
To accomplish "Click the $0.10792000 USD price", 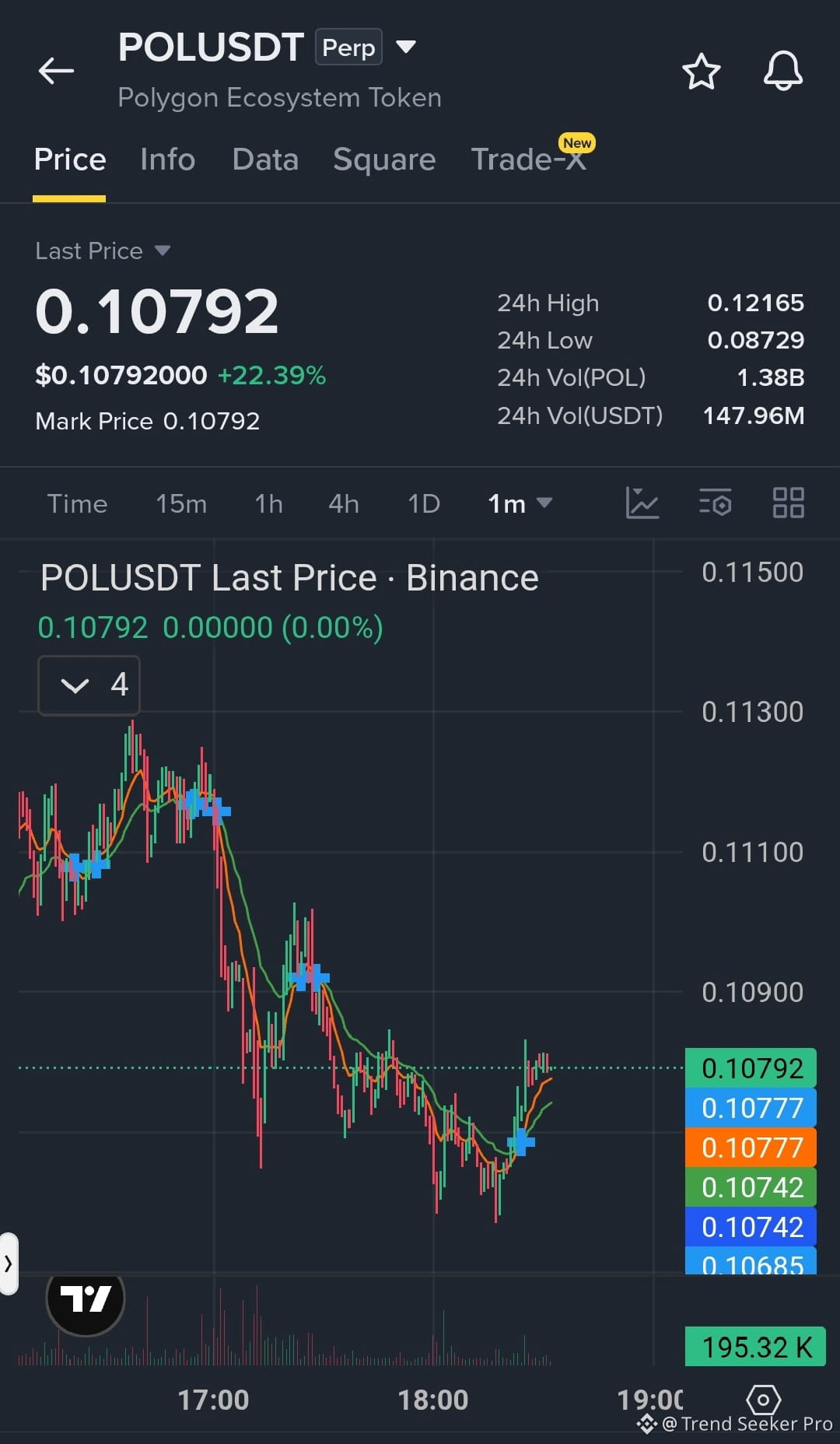I will pyautogui.click(x=121, y=375).
